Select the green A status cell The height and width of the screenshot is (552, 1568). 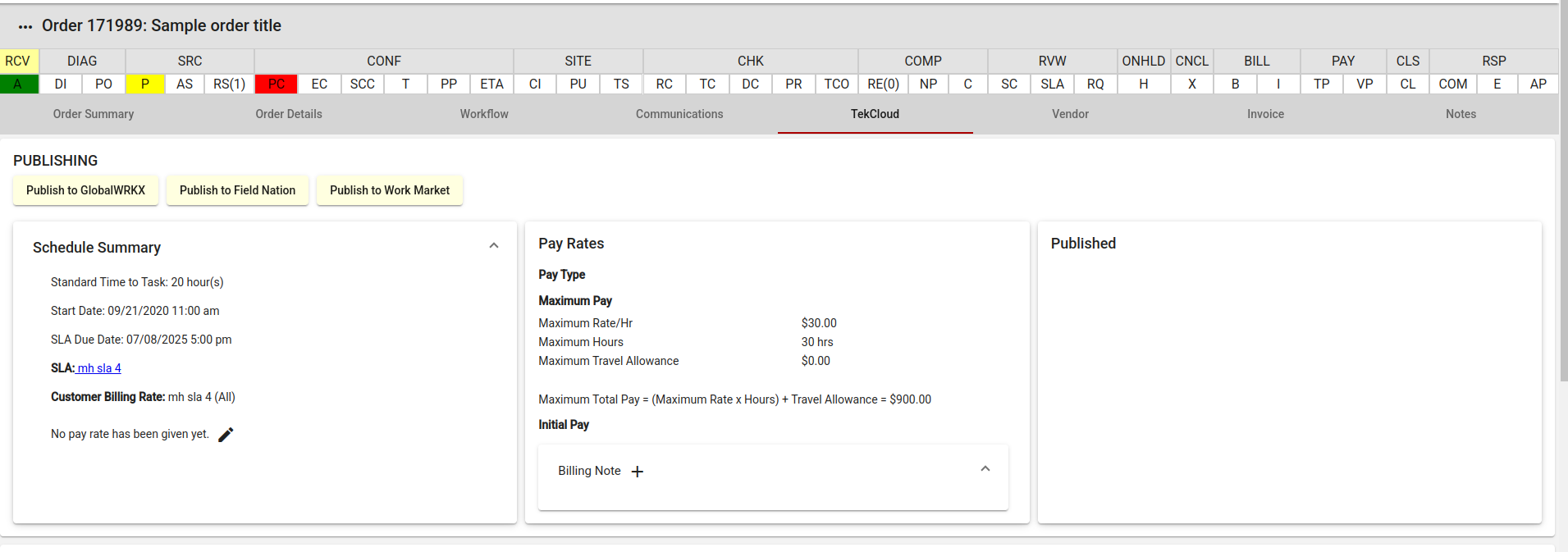point(19,84)
